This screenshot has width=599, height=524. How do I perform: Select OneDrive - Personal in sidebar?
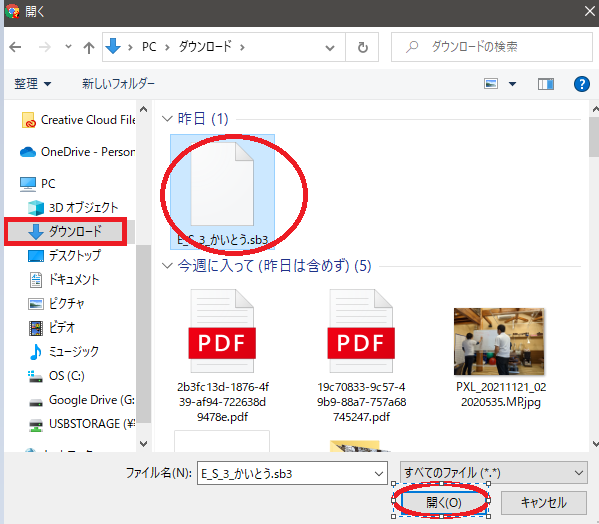click(x=78, y=152)
